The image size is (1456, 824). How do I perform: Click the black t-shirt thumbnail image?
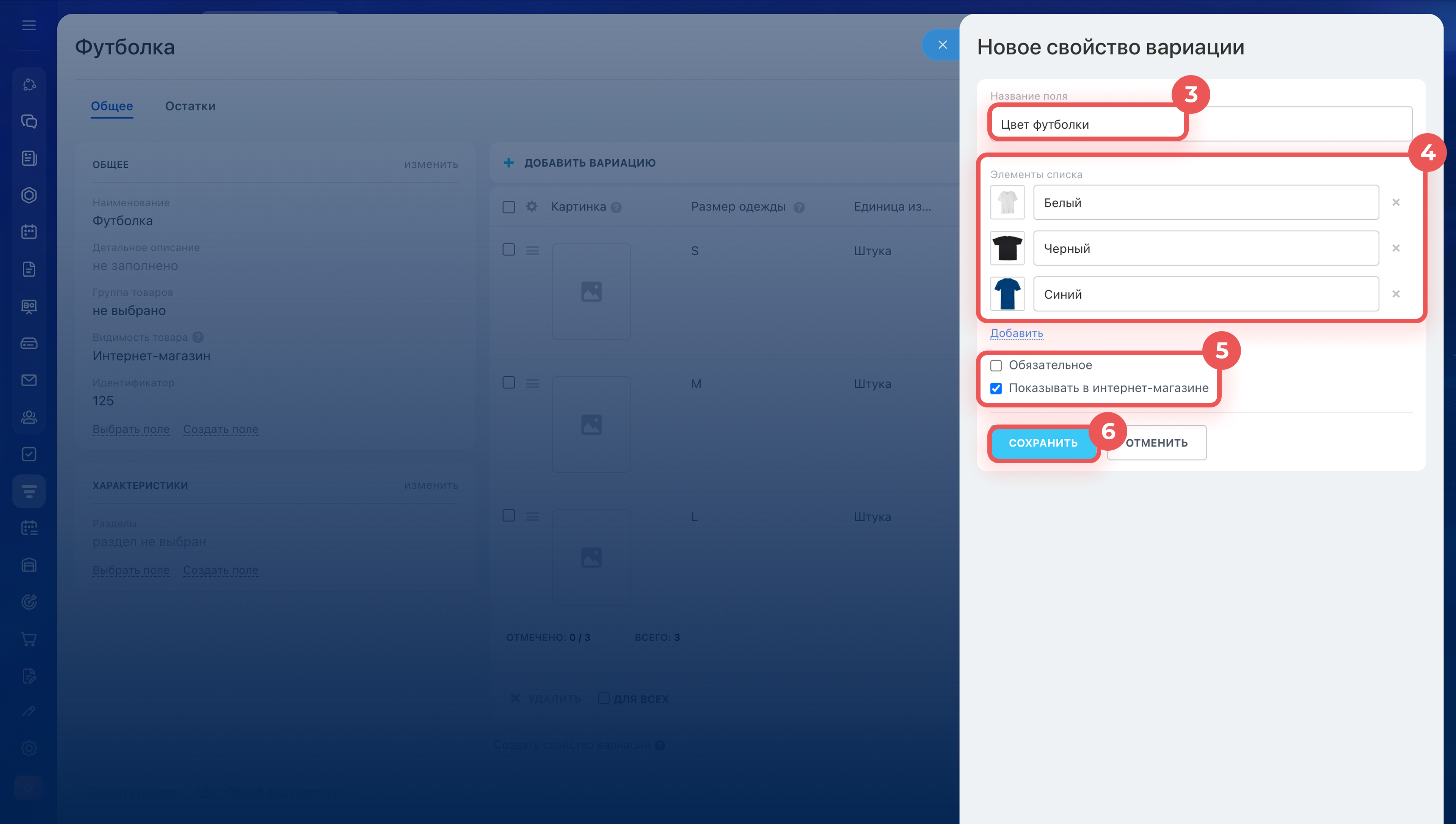tap(1007, 248)
